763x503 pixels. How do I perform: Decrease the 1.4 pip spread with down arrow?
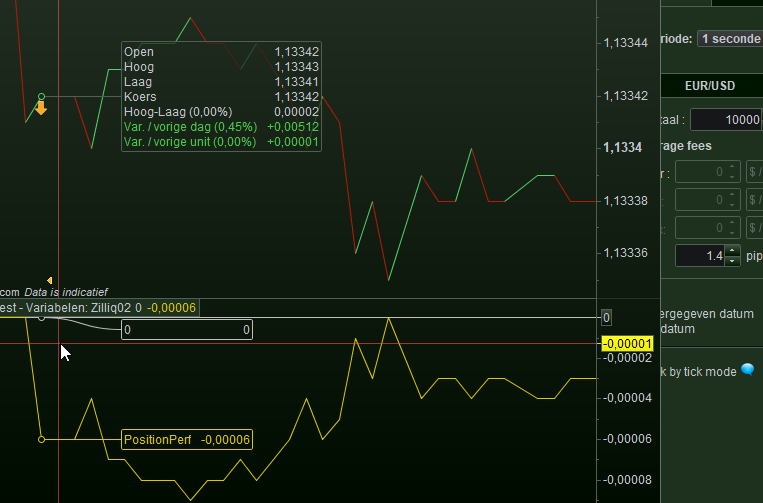732,261
